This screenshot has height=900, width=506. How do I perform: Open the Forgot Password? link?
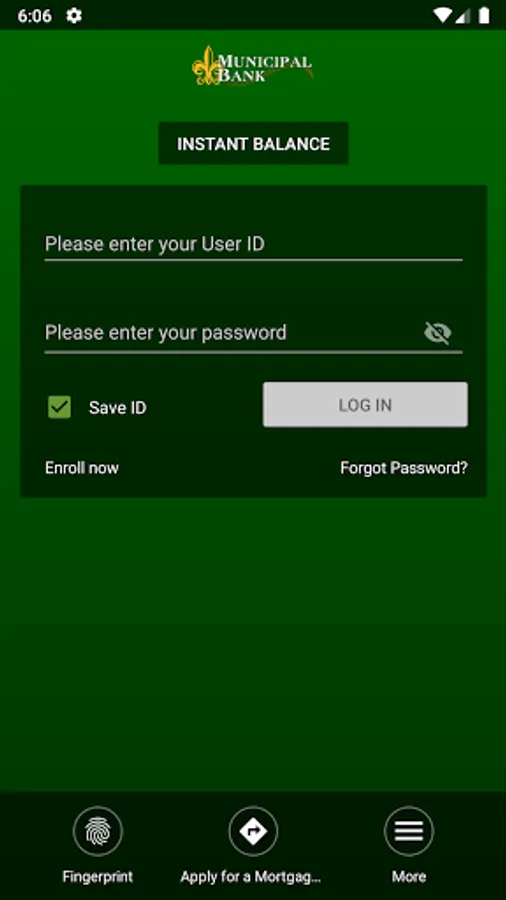coord(404,468)
